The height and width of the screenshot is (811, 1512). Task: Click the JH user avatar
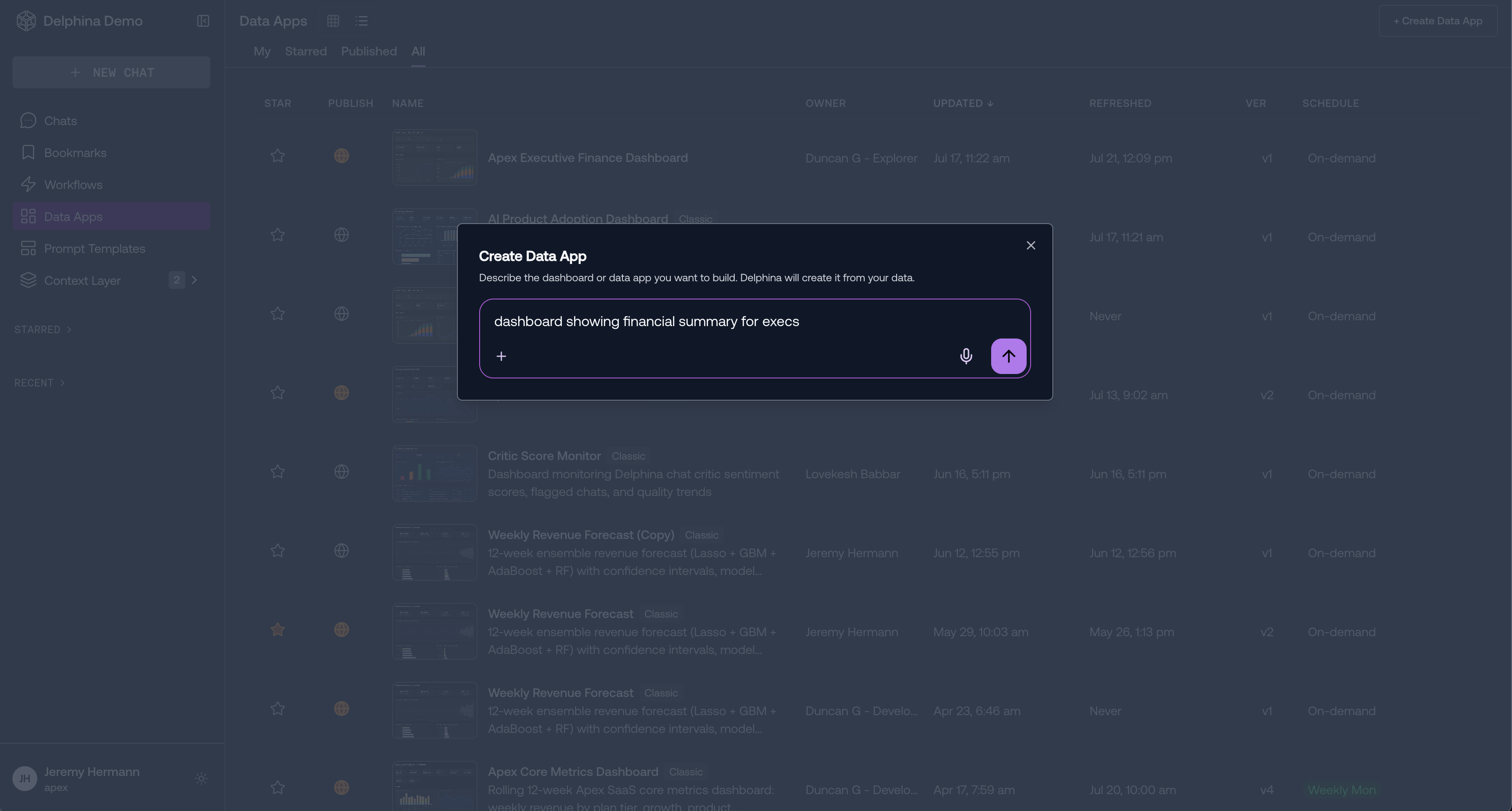[x=25, y=780]
